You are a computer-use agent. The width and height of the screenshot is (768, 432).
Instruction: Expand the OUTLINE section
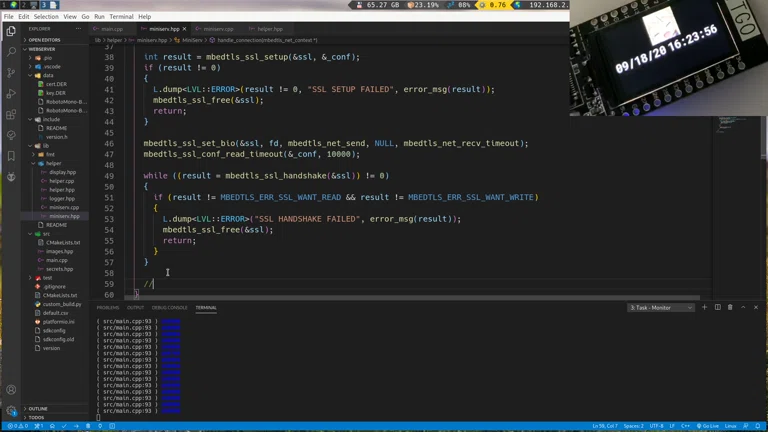pos(37,409)
